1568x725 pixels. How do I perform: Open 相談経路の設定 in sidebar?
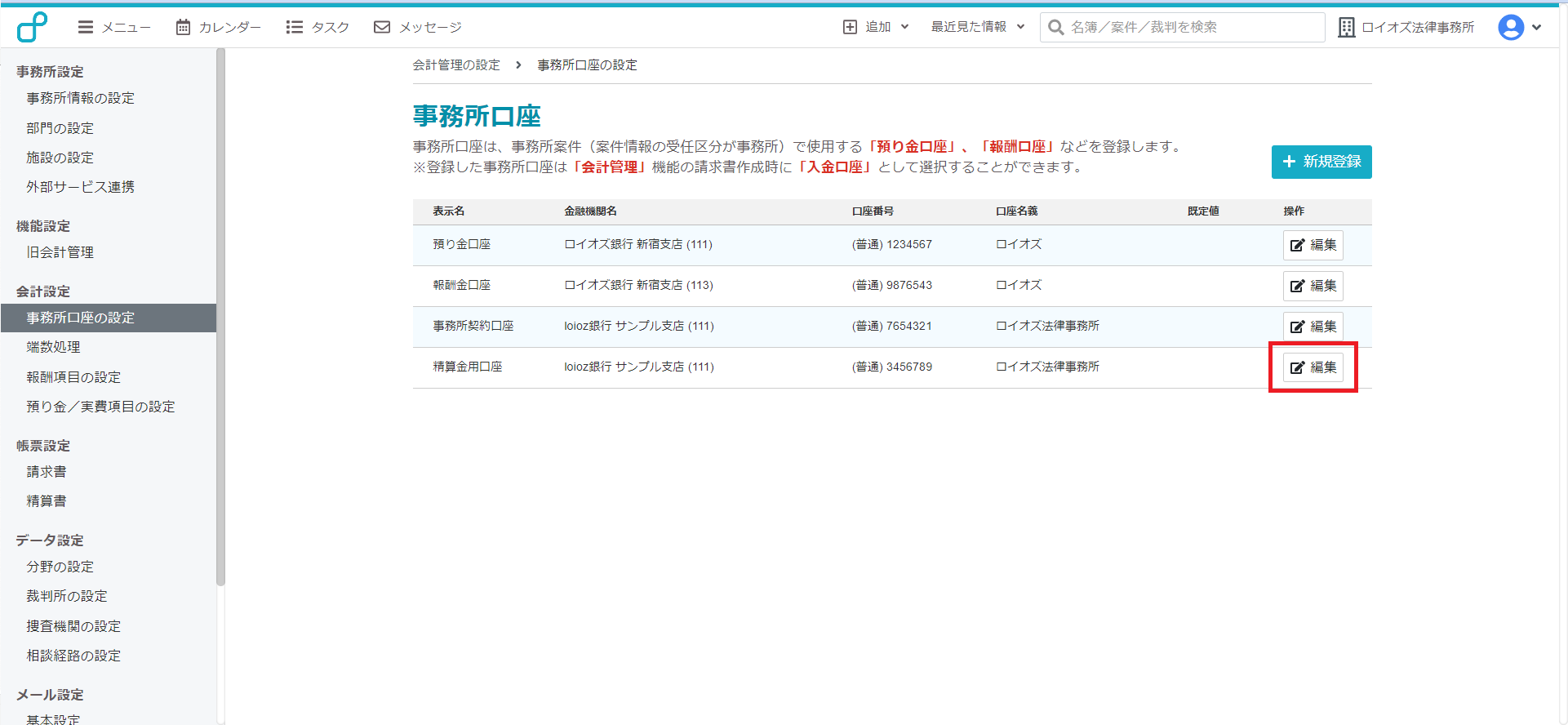73,656
